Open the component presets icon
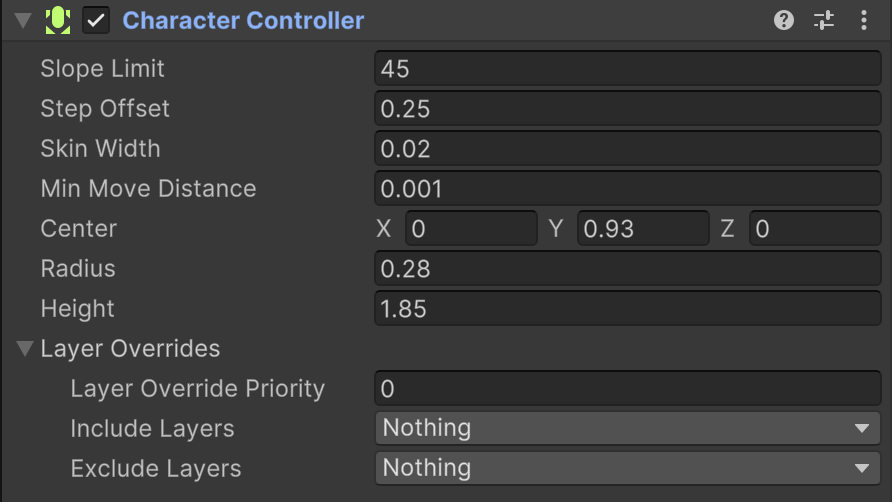The image size is (892, 502). click(x=824, y=20)
